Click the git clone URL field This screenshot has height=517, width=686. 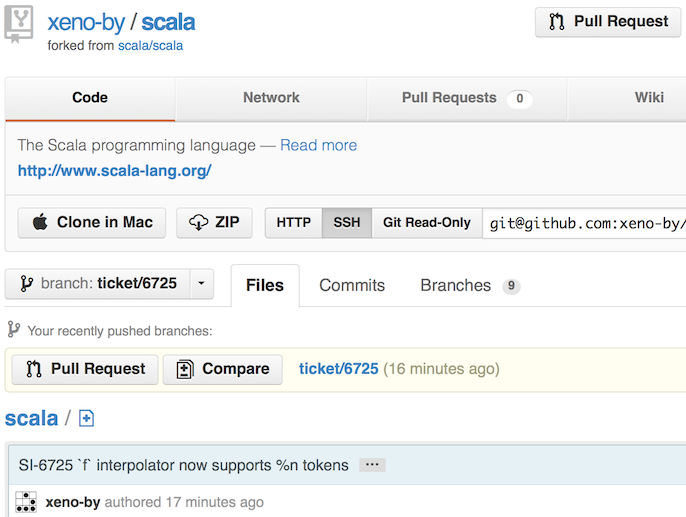[x=585, y=223]
